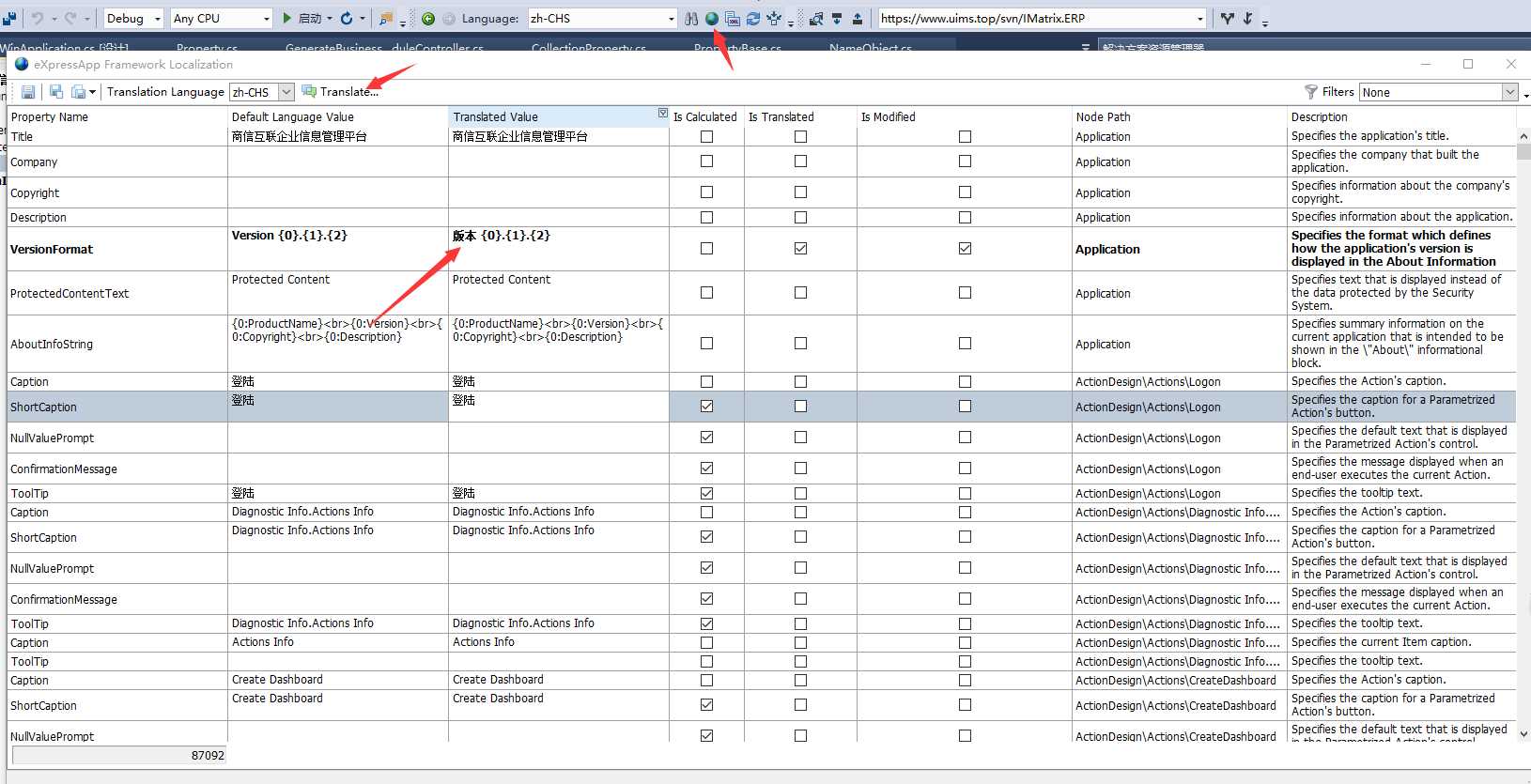Select the VersionFormat property name cell
The height and width of the screenshot is (784, 1531).
tap(116, 250)
